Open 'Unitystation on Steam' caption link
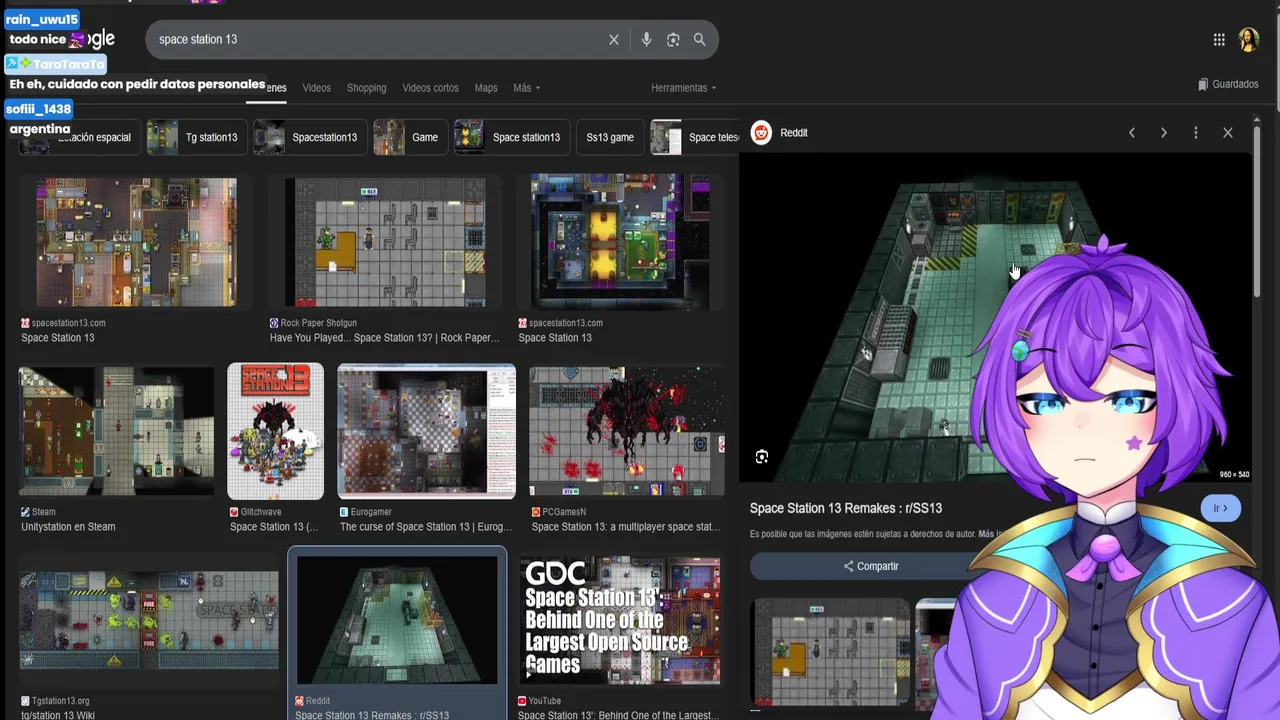The image size is (1280, 720). [x=68, y=527]
